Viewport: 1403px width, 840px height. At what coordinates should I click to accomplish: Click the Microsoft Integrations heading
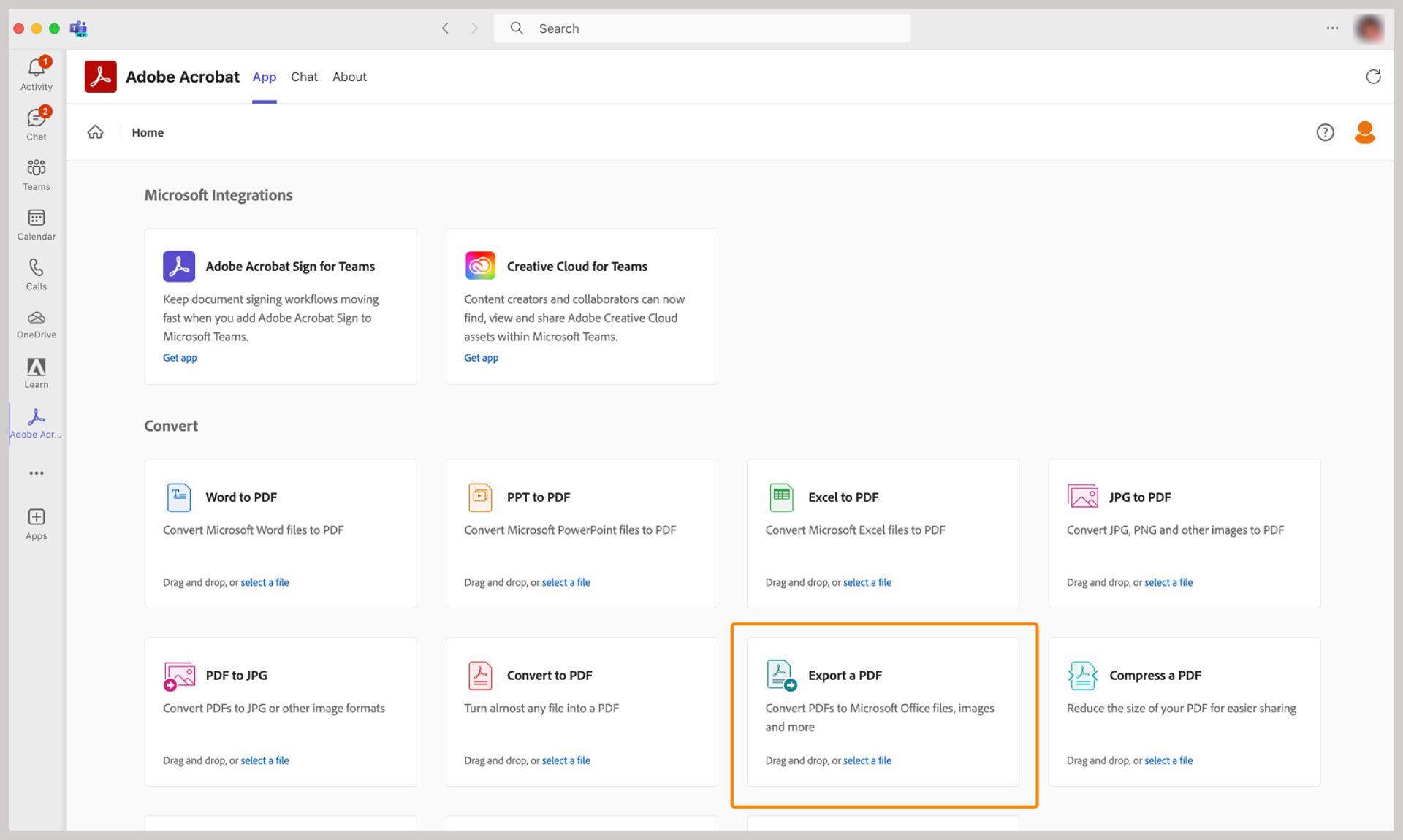218,195
